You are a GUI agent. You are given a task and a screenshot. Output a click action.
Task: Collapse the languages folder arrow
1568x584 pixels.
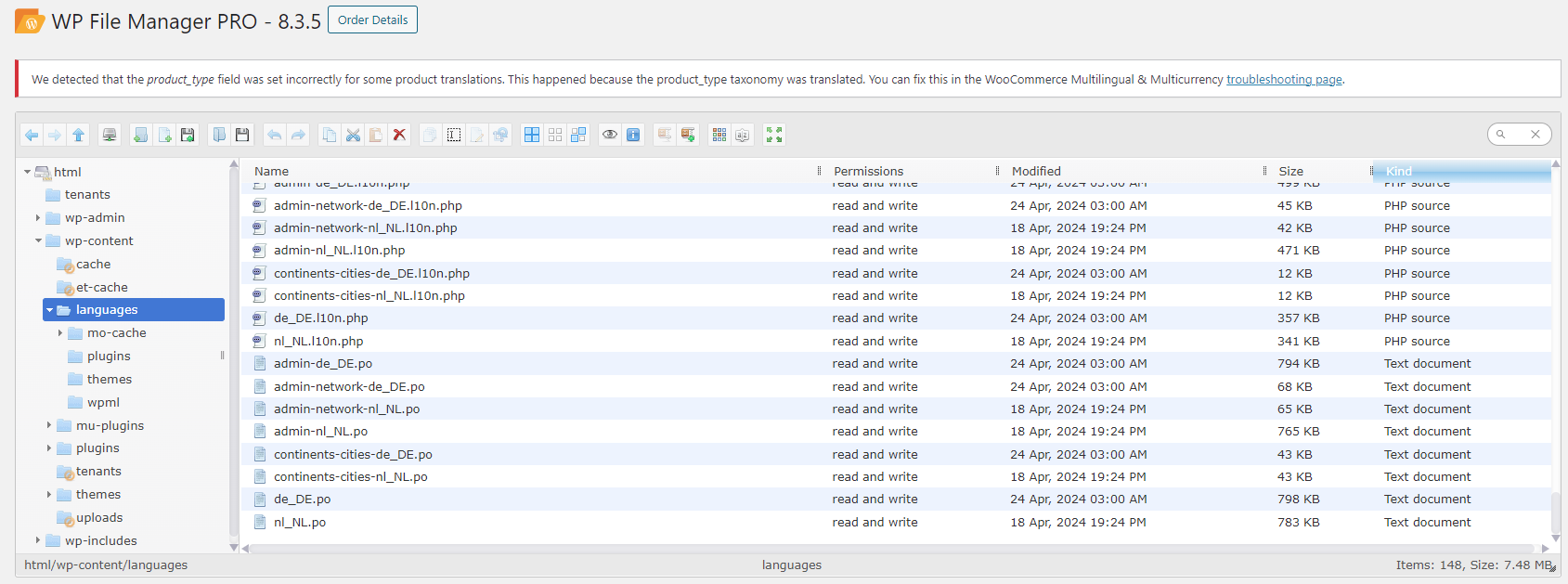[50, 310]
